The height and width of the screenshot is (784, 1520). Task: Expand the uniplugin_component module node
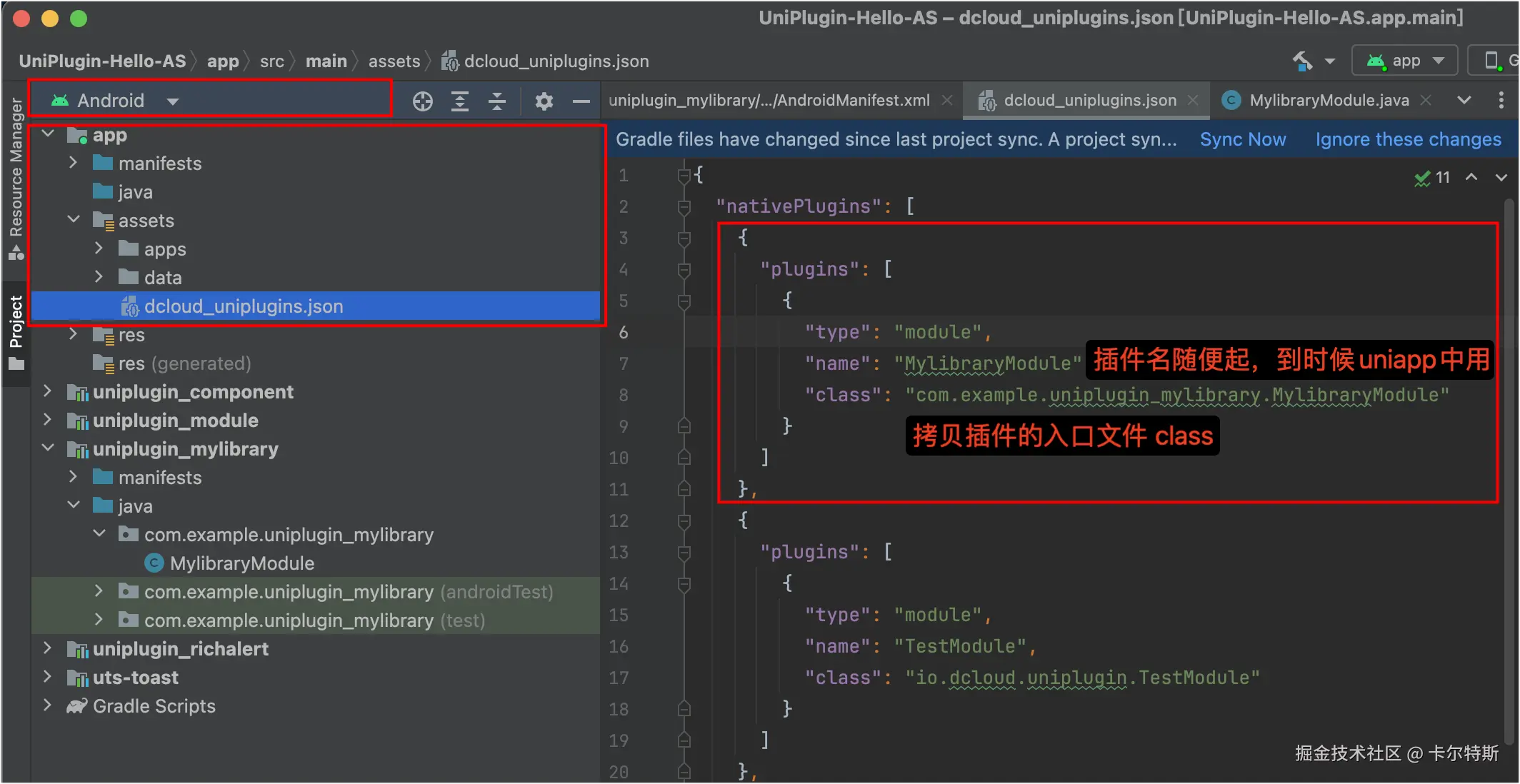(47, 391)
